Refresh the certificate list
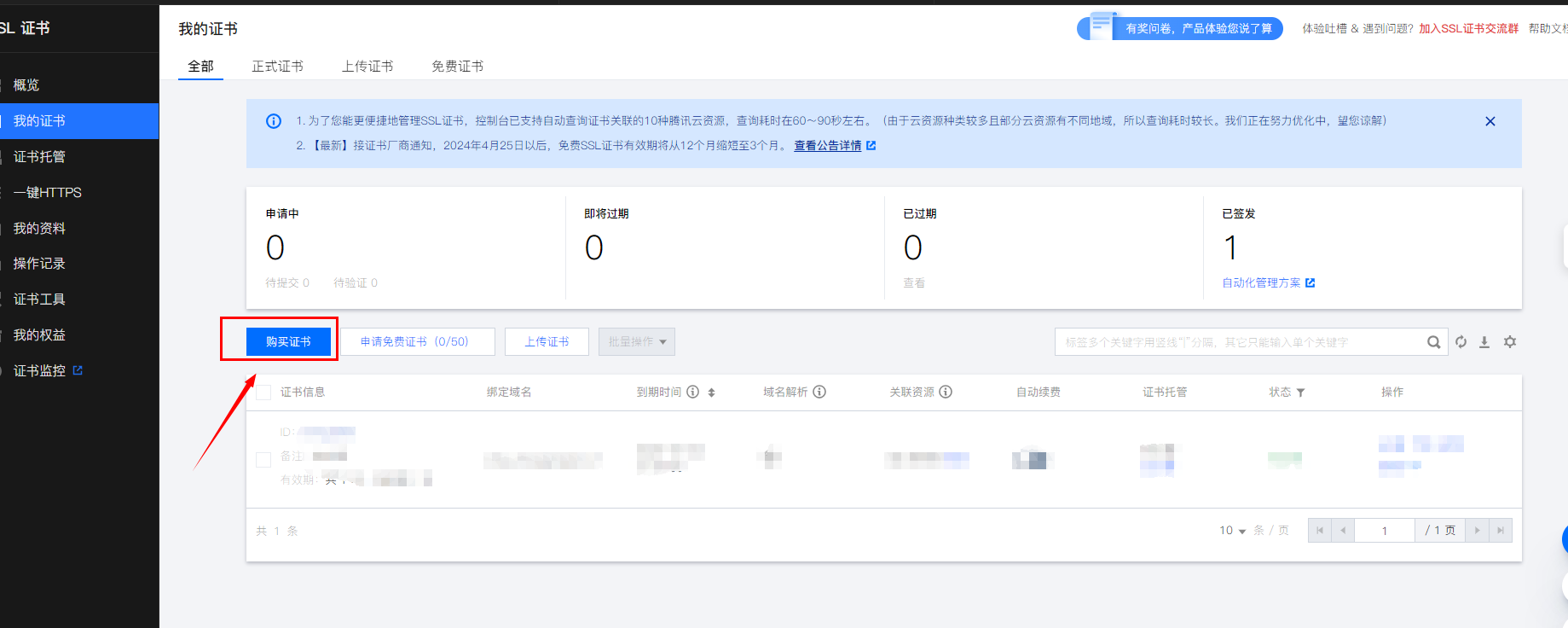The height and width of the screenshot is (628, 1568). click(1461, 342)
